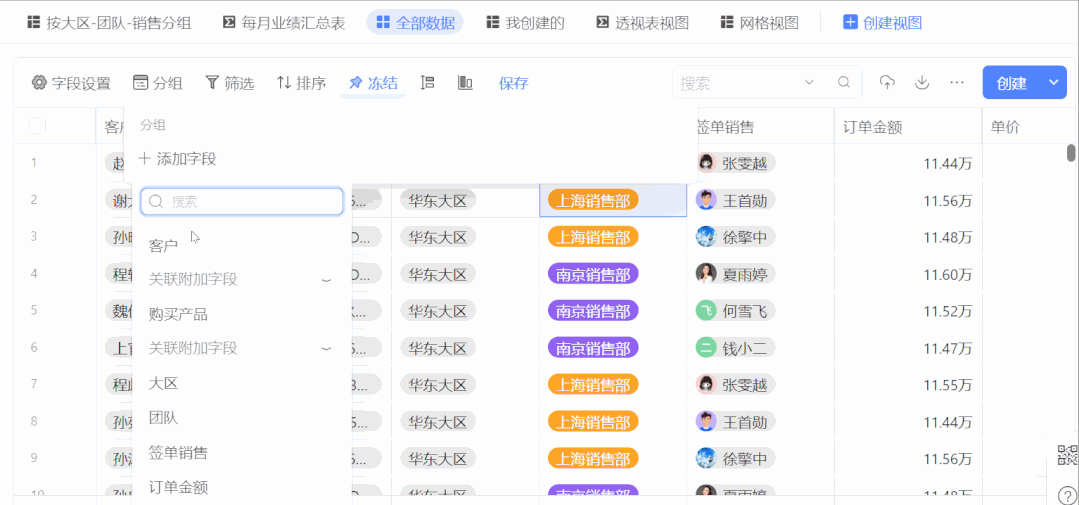The height and width of the screenshot is (505, 1079).
Task: Click the 筛选 filter funnel icon
Action: (212, 83)
